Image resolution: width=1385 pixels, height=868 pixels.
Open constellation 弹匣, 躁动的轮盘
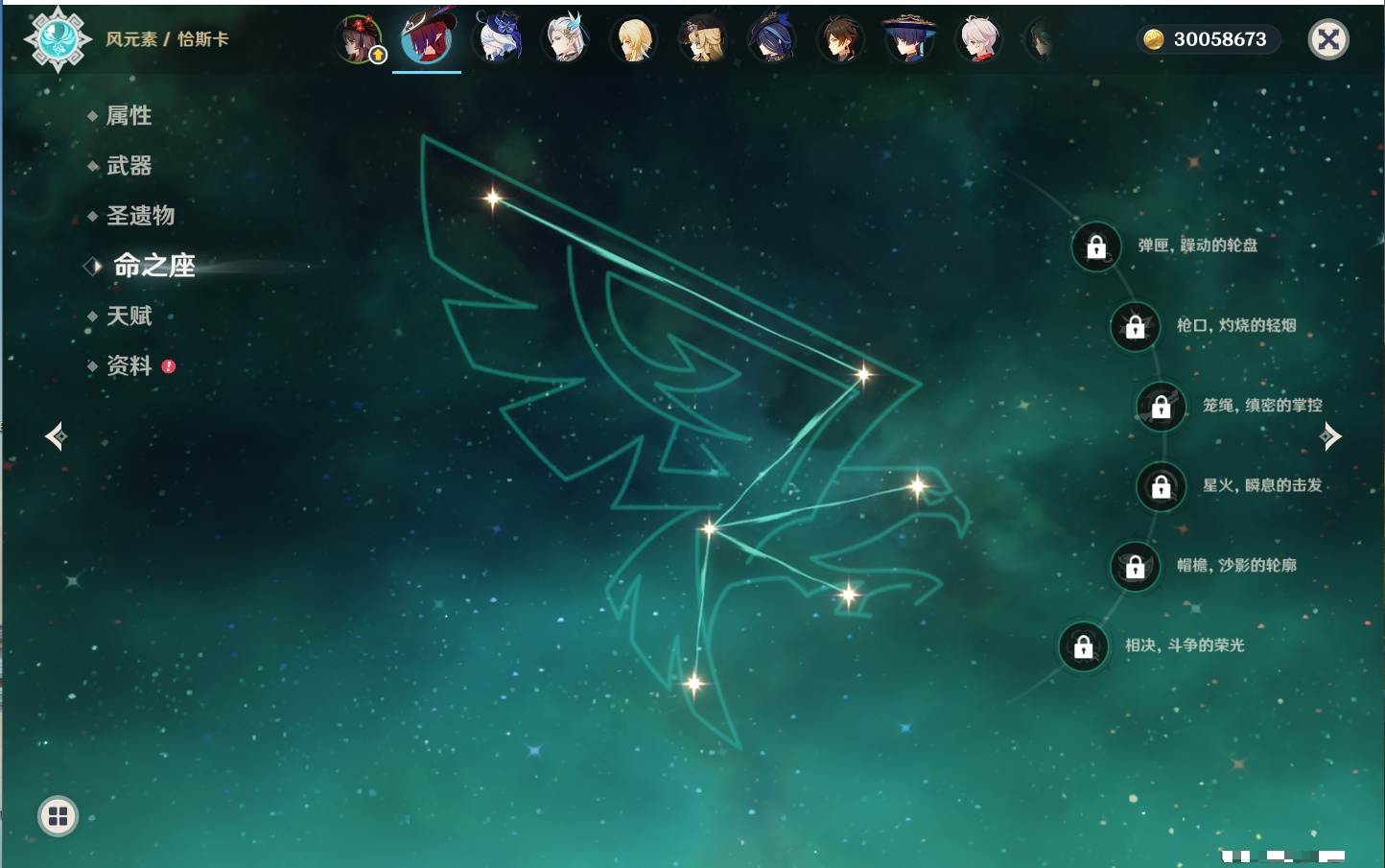coord(1198,246)
